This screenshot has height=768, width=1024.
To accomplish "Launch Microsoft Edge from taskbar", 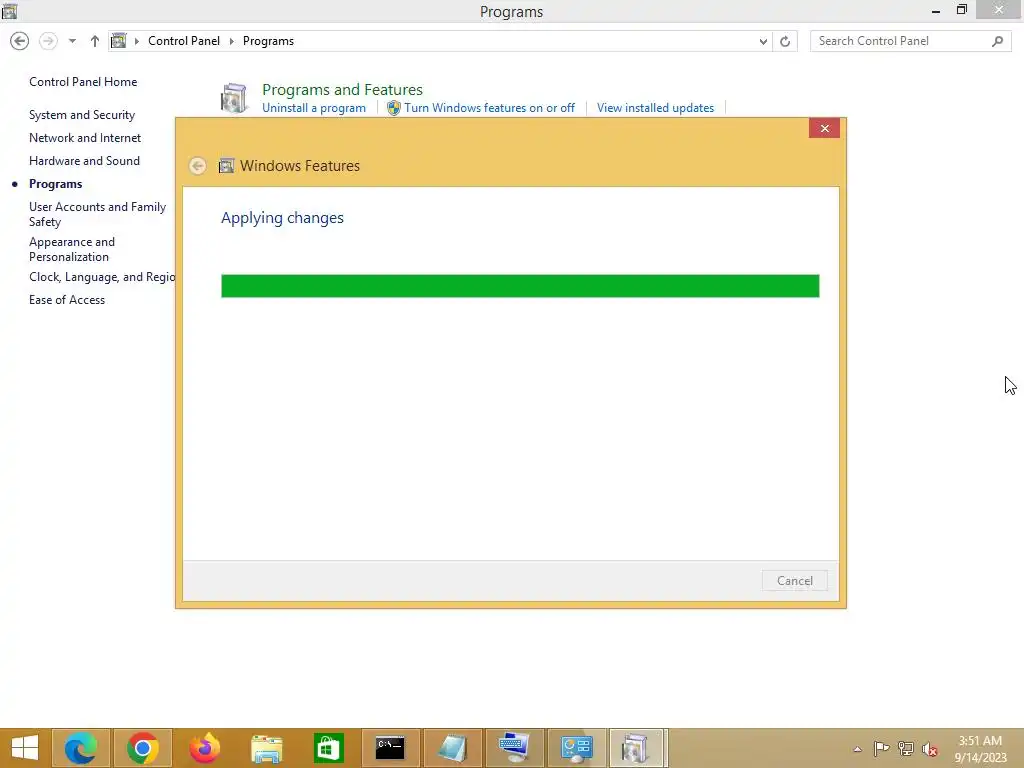I will coord(81,748).
